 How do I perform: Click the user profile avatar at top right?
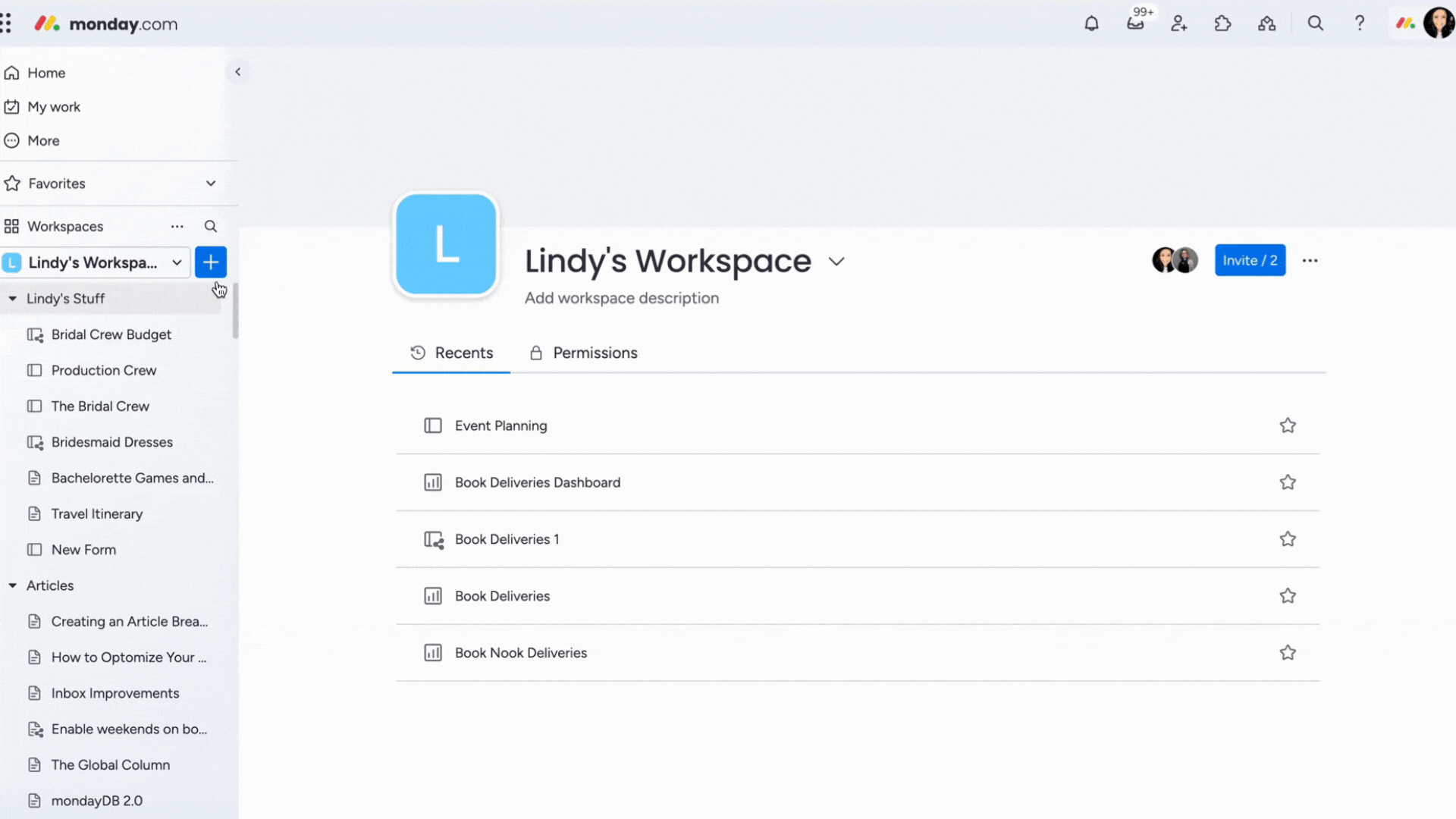(x=1439, y=24)
